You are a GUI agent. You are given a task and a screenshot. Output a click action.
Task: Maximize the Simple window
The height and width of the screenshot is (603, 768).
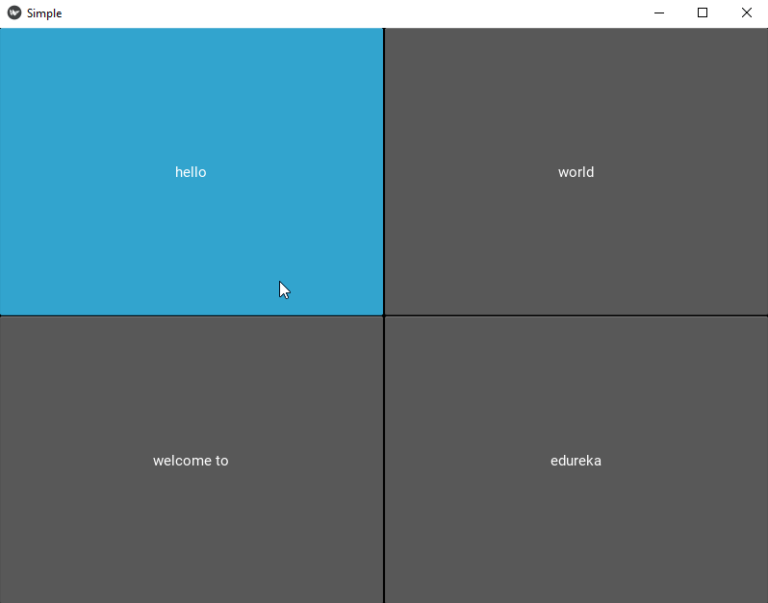703,13
